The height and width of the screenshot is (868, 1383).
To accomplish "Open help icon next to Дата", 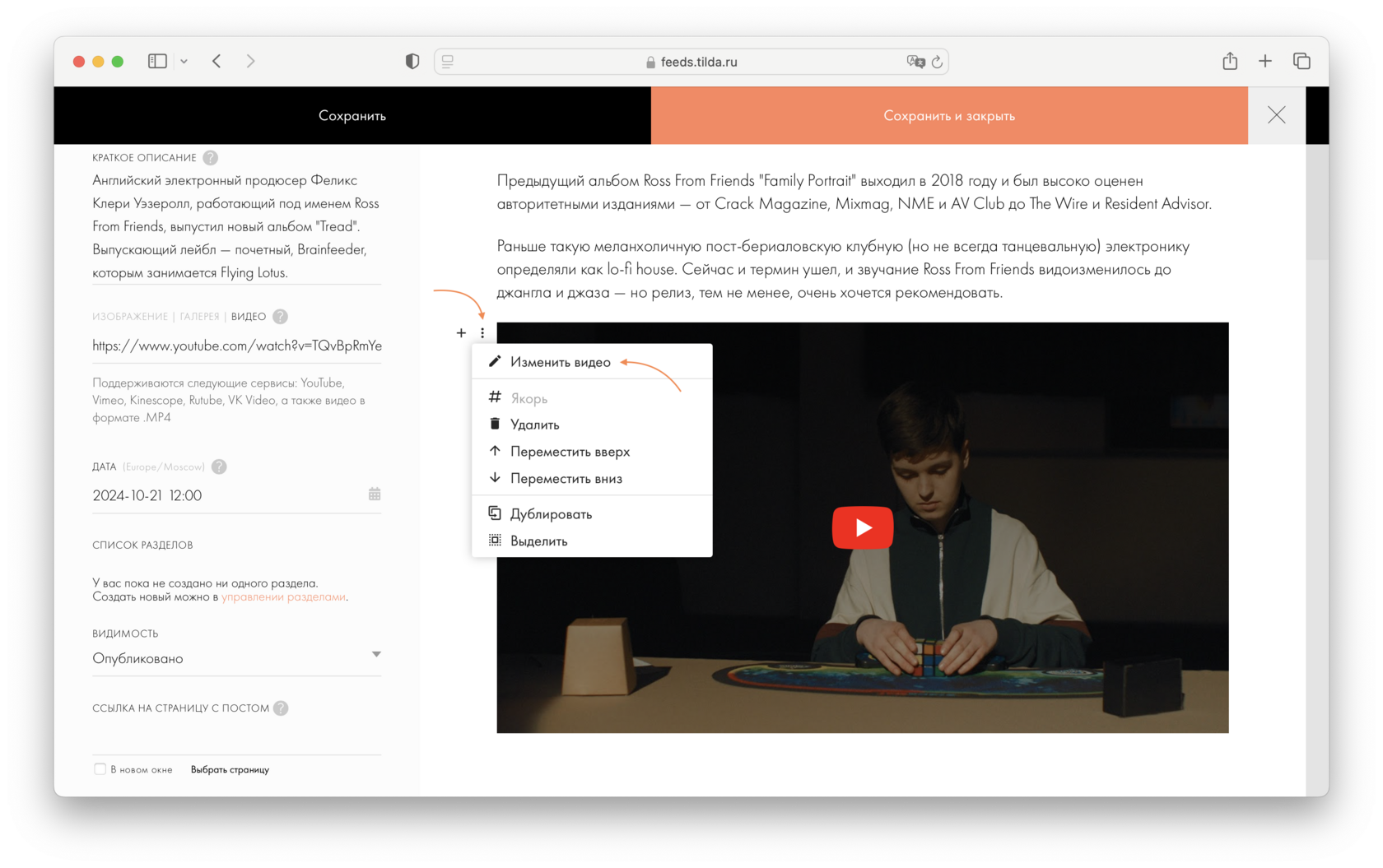I will pos(219,466).
